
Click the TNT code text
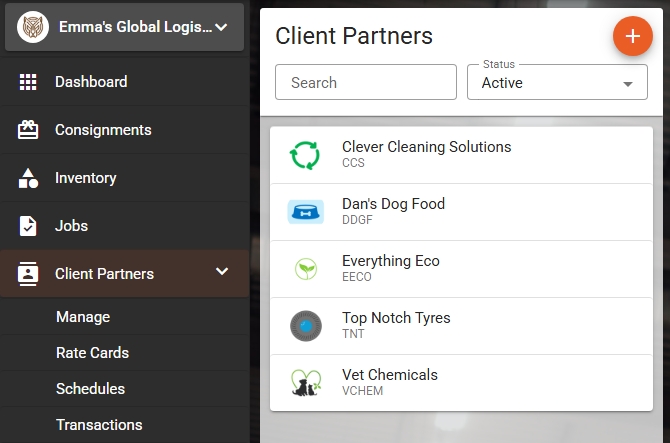(x=353, y=334)
